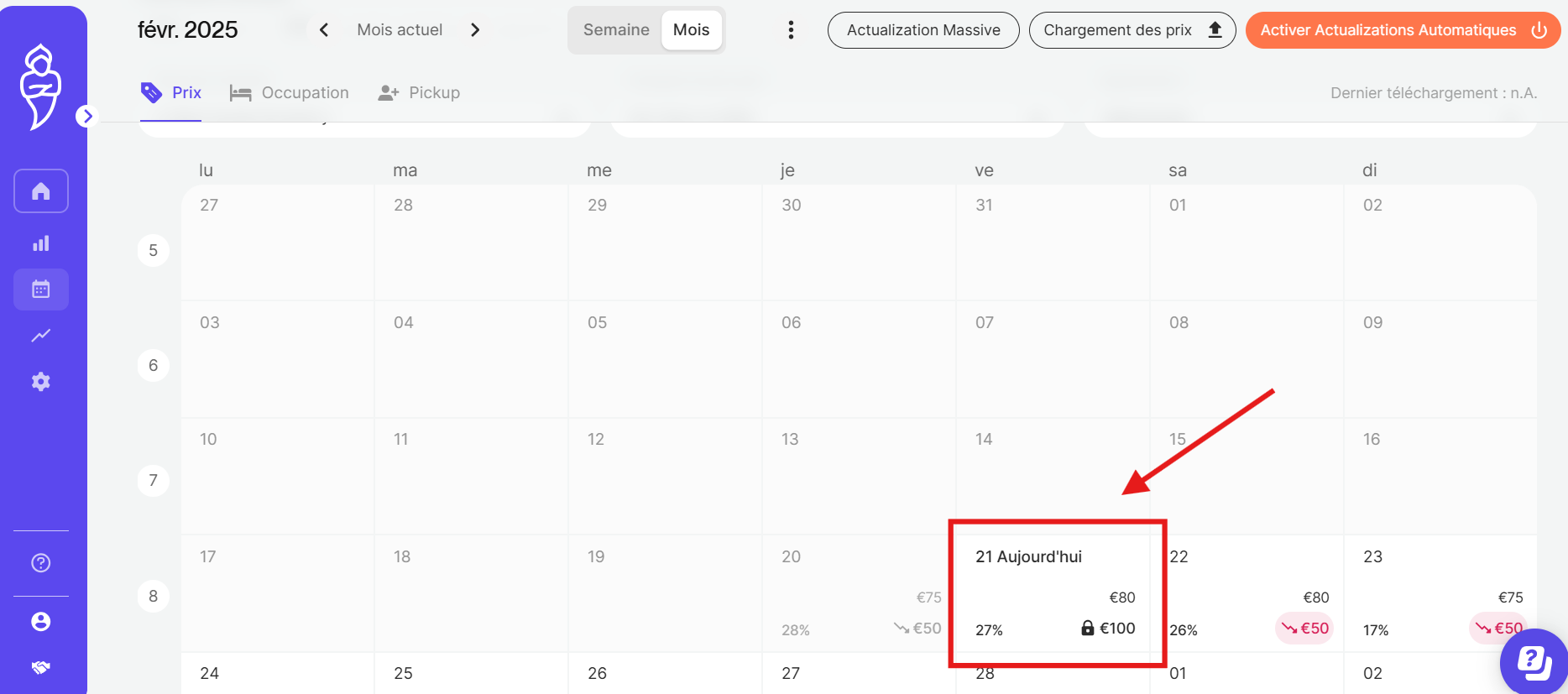Switch to the Occupation tab
Image resolution: width=1568 pixels, height=694 pixels.
pyautogui.click(x=290, y=93)
